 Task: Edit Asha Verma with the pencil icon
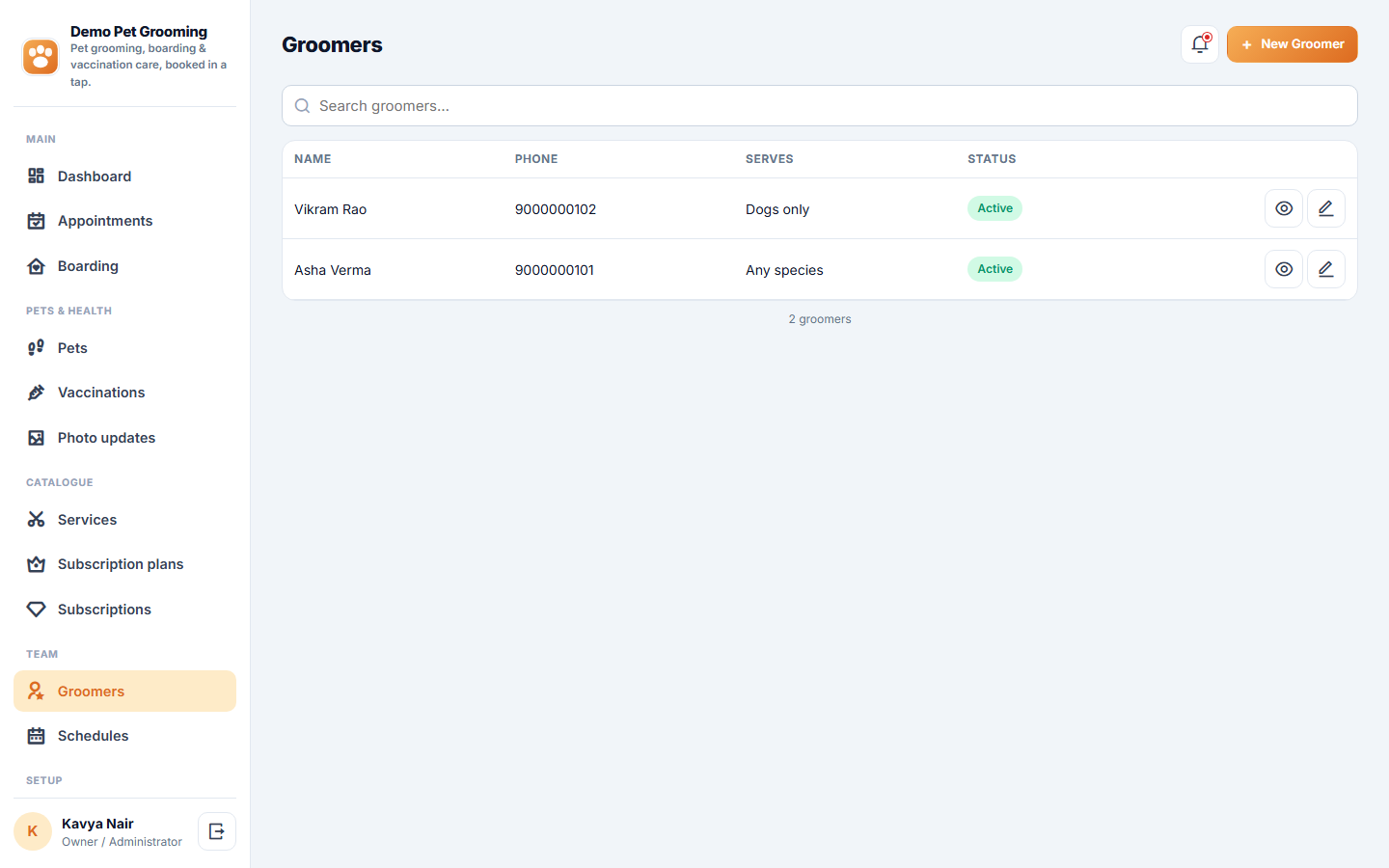1325,269
